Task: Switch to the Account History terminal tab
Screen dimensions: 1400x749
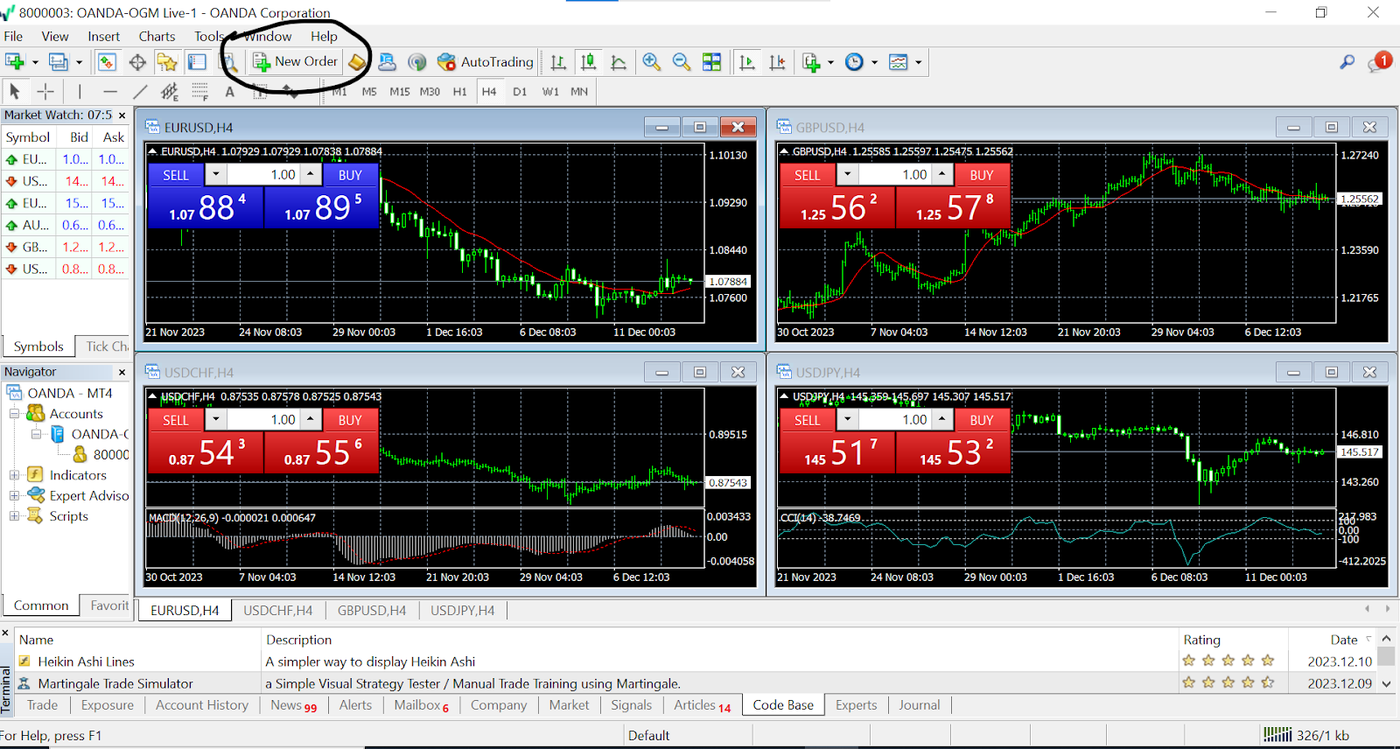Action: tap(202, 705)
